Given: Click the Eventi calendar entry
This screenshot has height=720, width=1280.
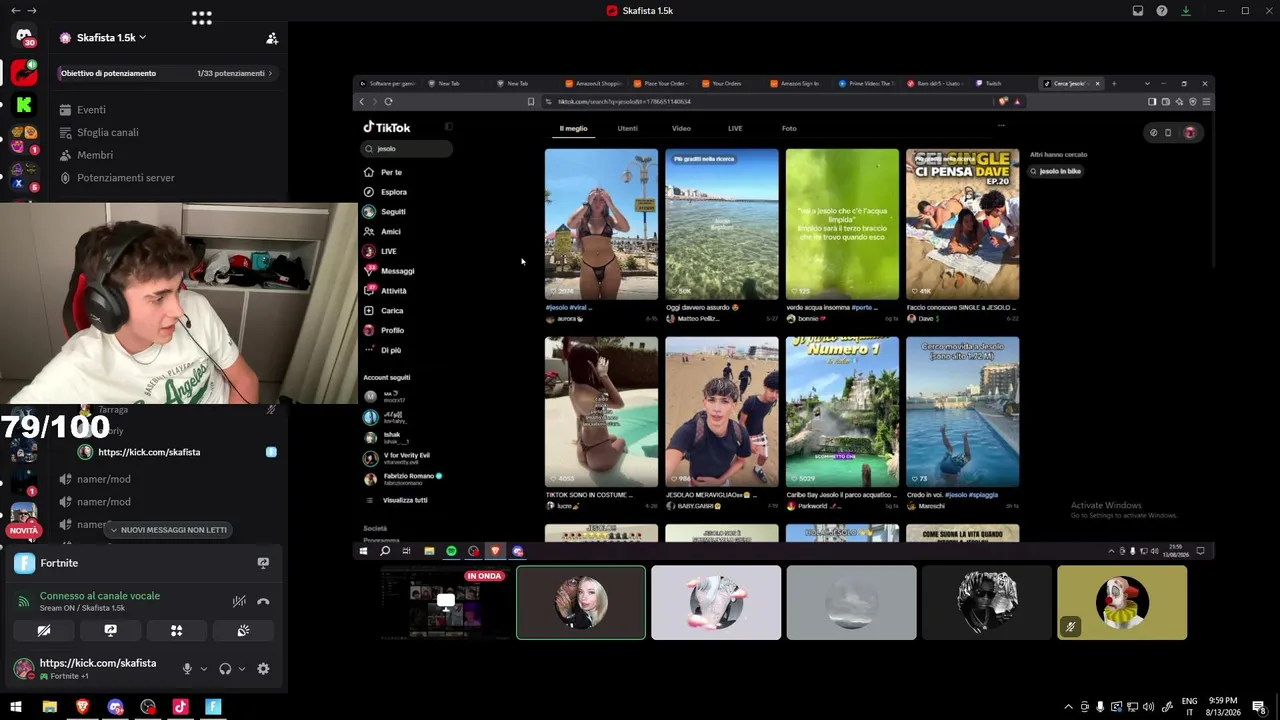Looking at the screenshot, I should coord(91,110).
